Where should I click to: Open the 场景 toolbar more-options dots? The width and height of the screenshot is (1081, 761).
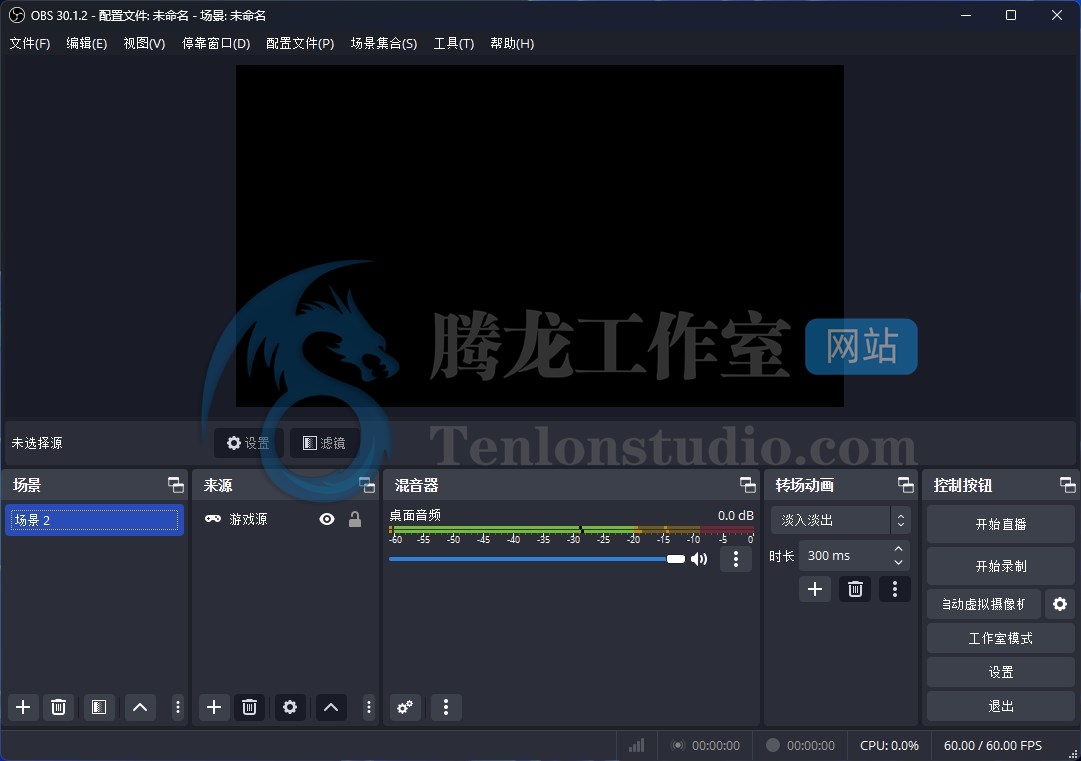[178, 707]
